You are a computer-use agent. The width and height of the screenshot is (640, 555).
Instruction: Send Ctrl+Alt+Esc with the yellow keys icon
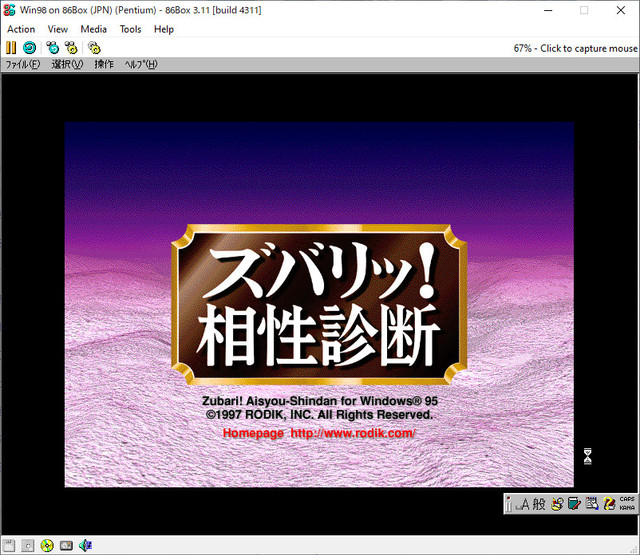71,48
